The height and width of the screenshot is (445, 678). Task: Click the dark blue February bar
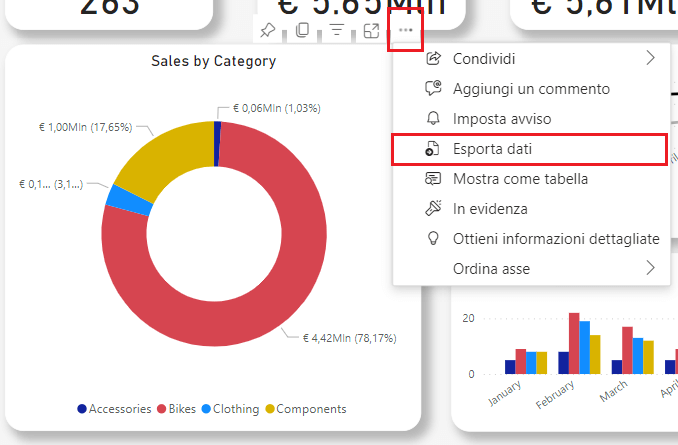pos(564,363)
